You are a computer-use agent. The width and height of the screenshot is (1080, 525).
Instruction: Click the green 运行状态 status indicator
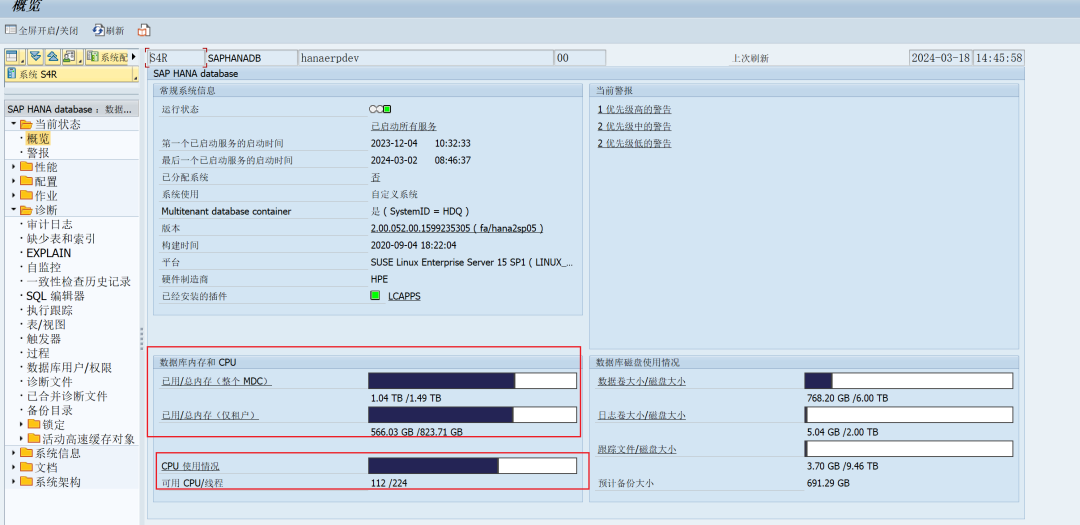pyautogui.click(x=387, y=109)
